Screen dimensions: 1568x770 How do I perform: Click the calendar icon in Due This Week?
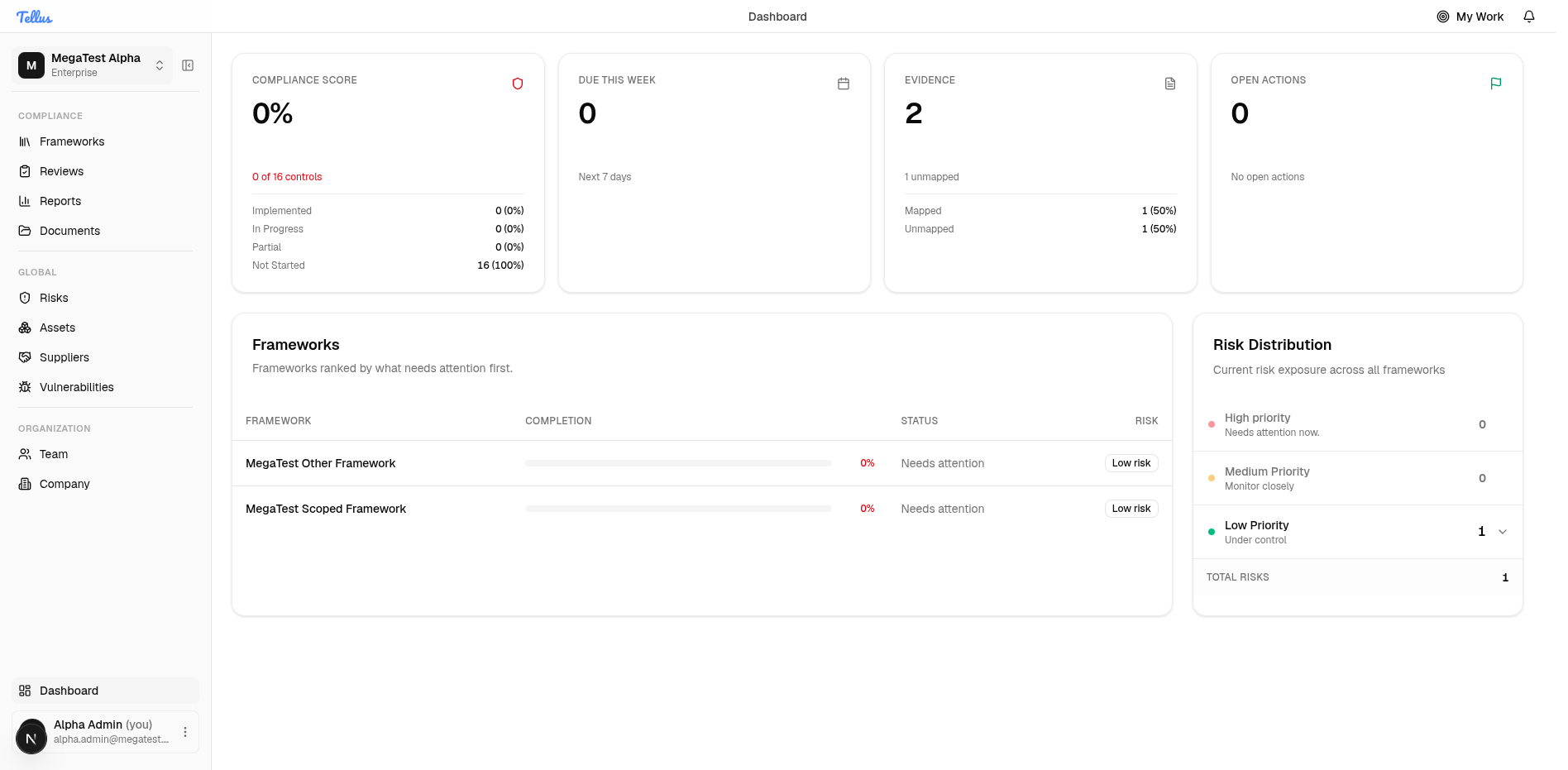click(844, 84)
